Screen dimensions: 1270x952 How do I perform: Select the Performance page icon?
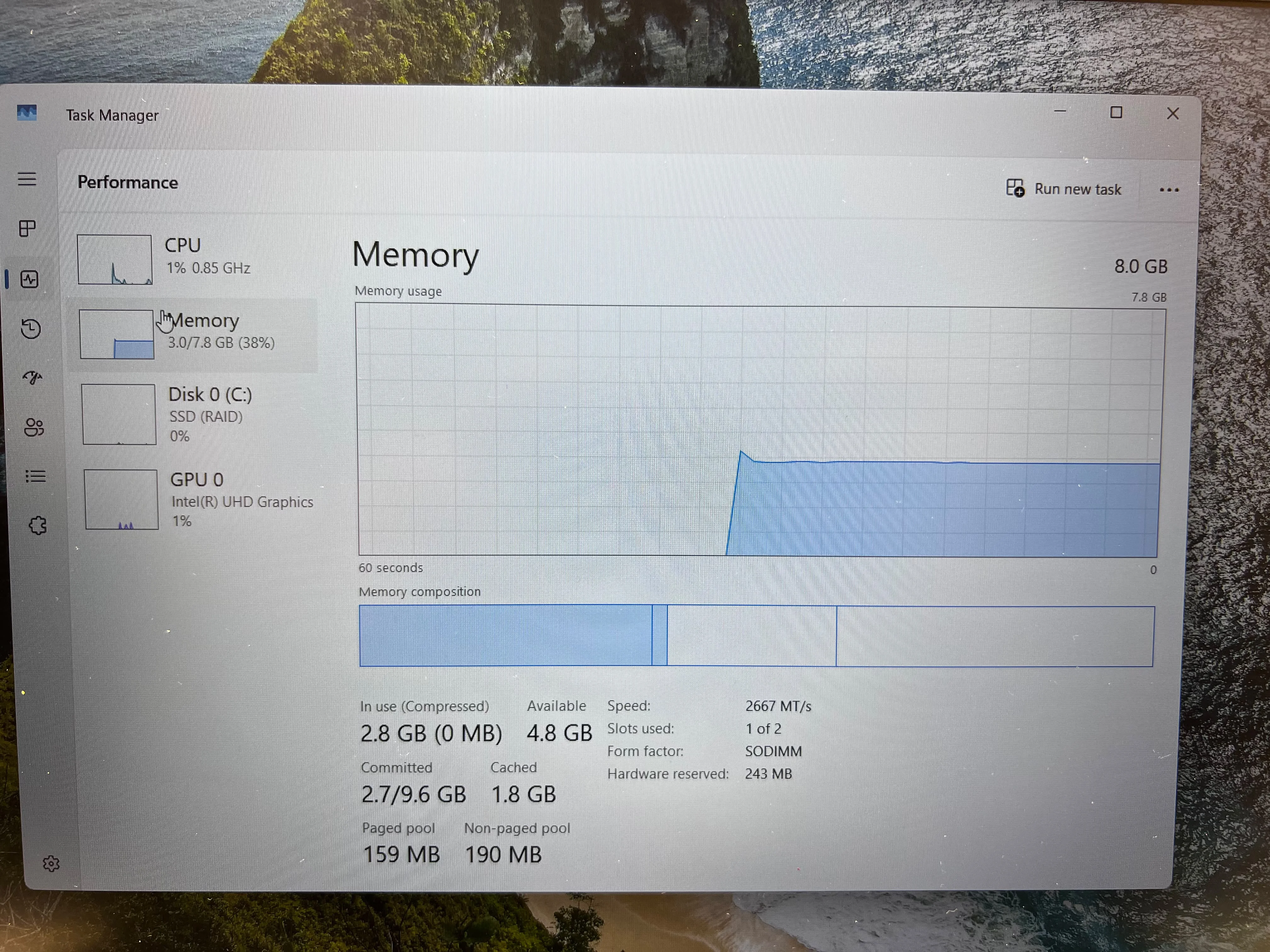pyautogui.click(x=29, y=280)
